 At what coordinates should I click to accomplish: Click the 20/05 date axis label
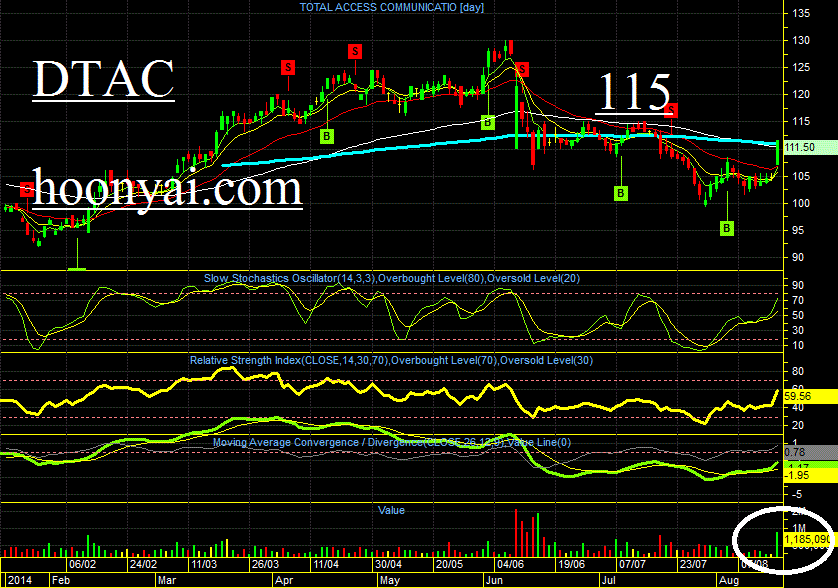pyautogui.click(x=449, y=564)
